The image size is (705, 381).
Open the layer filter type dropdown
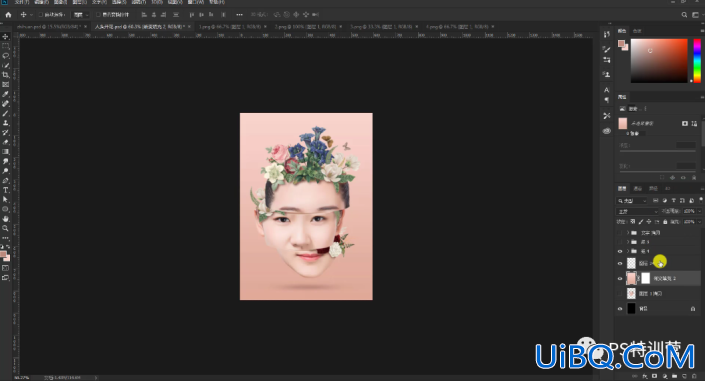[x=632, y=201]
